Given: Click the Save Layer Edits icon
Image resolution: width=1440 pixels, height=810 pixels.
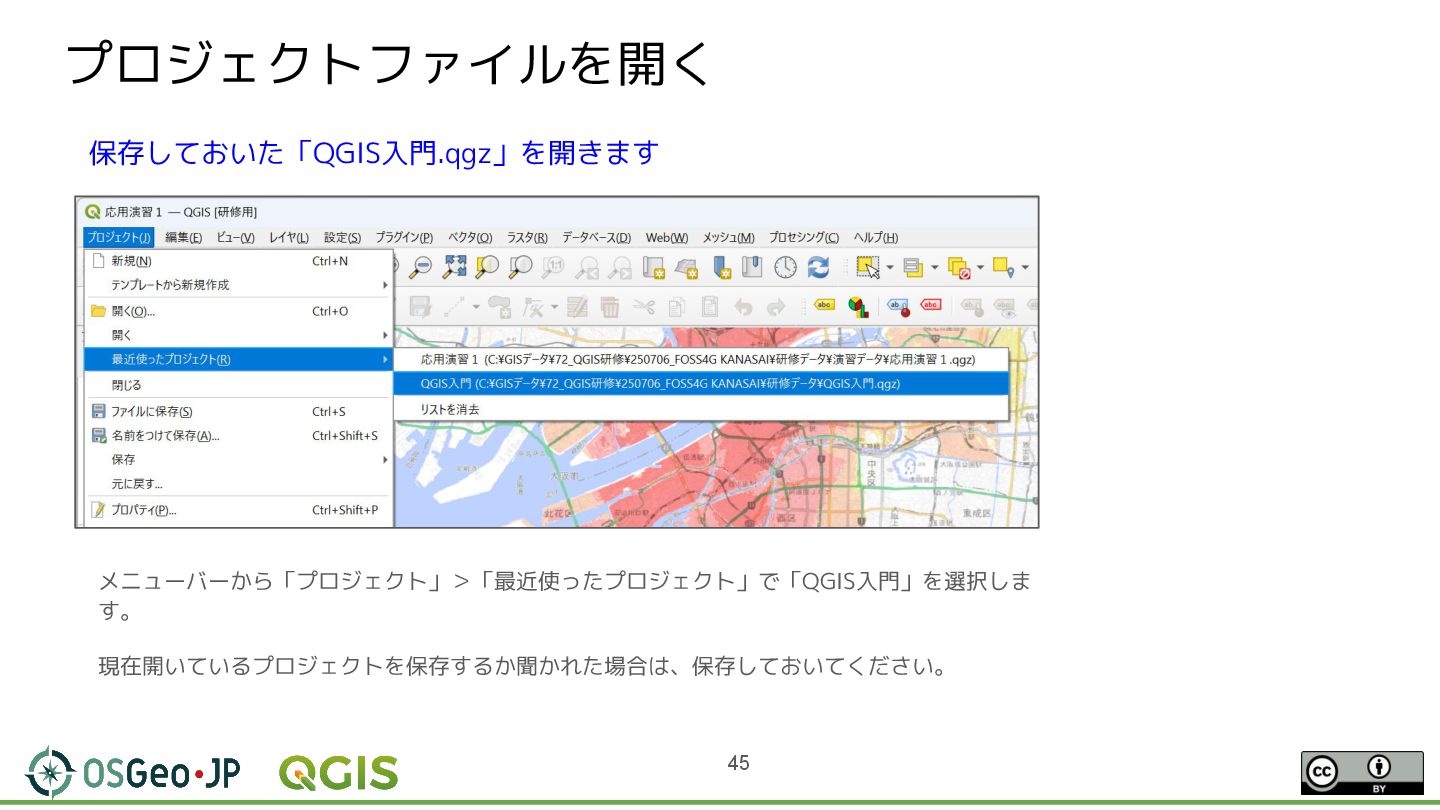Looking at the screenshot, I should pos(420,307).
